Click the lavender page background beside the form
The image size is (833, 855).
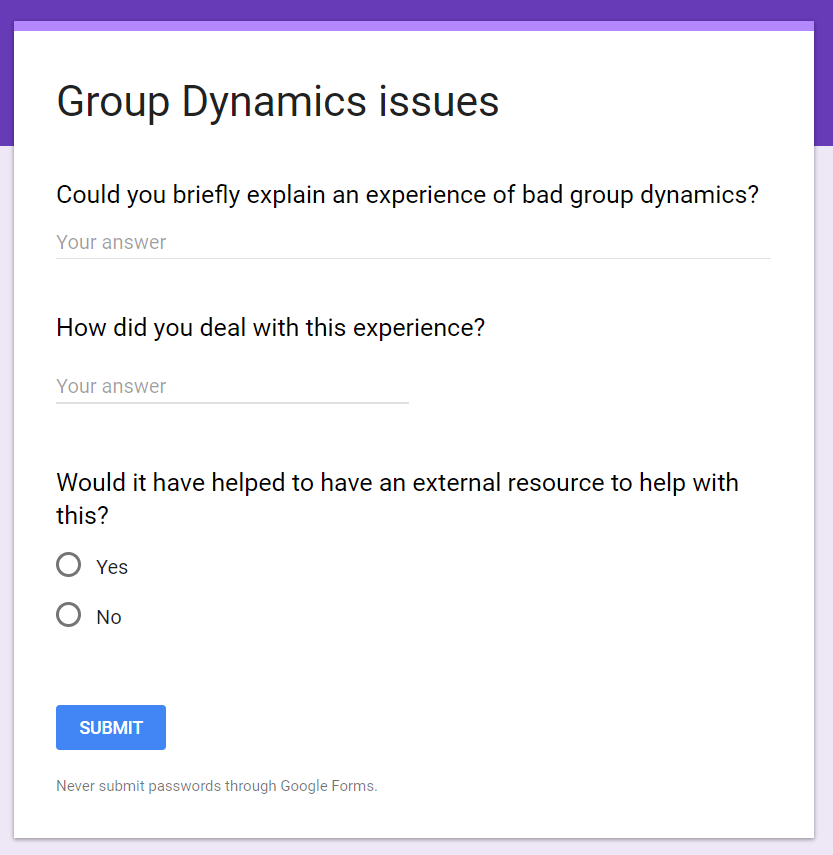click(824, 491)
